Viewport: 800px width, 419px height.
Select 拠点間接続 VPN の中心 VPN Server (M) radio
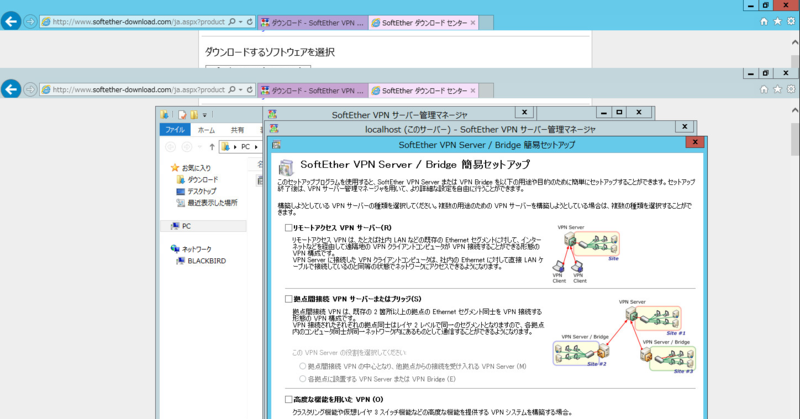(x=303, y=366)
